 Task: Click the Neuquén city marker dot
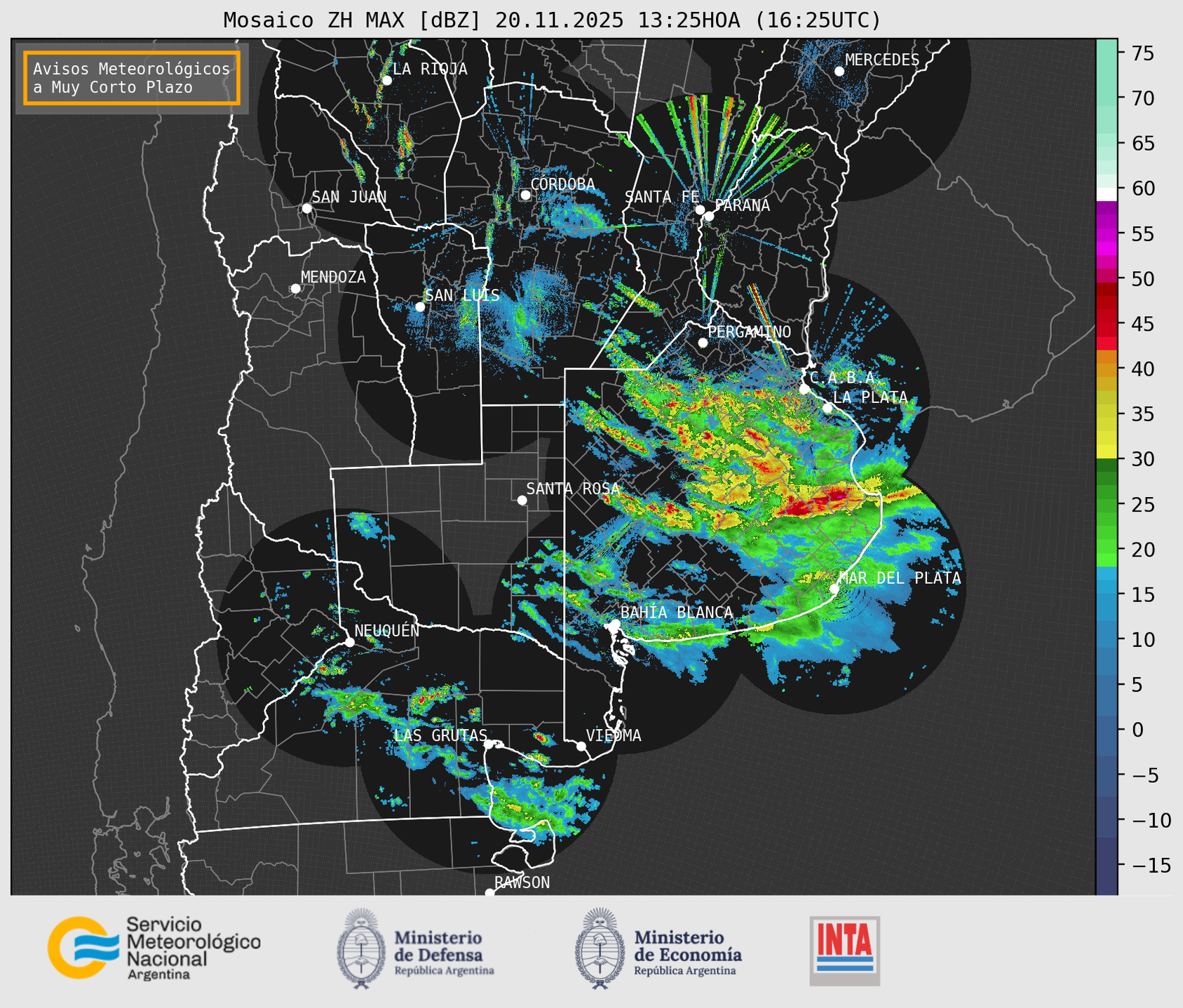click(349, 642)
